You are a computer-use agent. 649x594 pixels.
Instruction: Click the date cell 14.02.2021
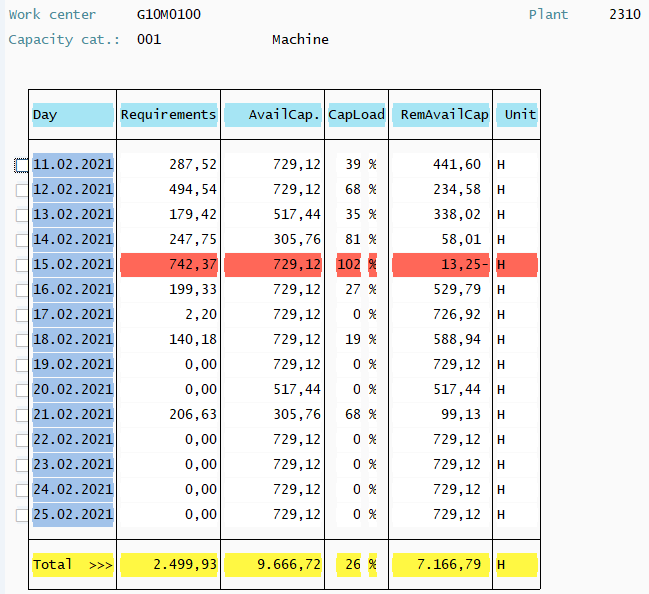73,240
